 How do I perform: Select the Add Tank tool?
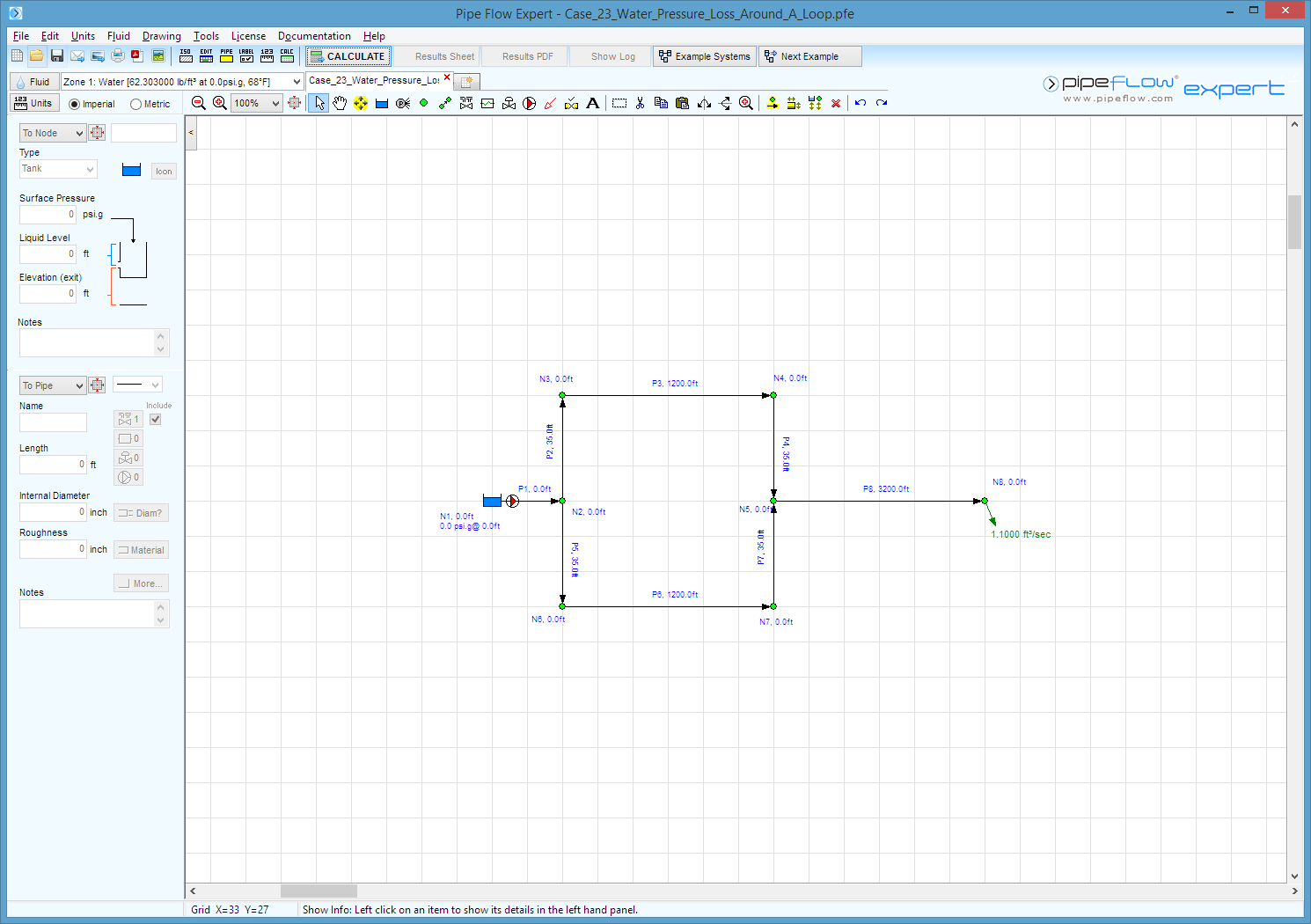382,103
